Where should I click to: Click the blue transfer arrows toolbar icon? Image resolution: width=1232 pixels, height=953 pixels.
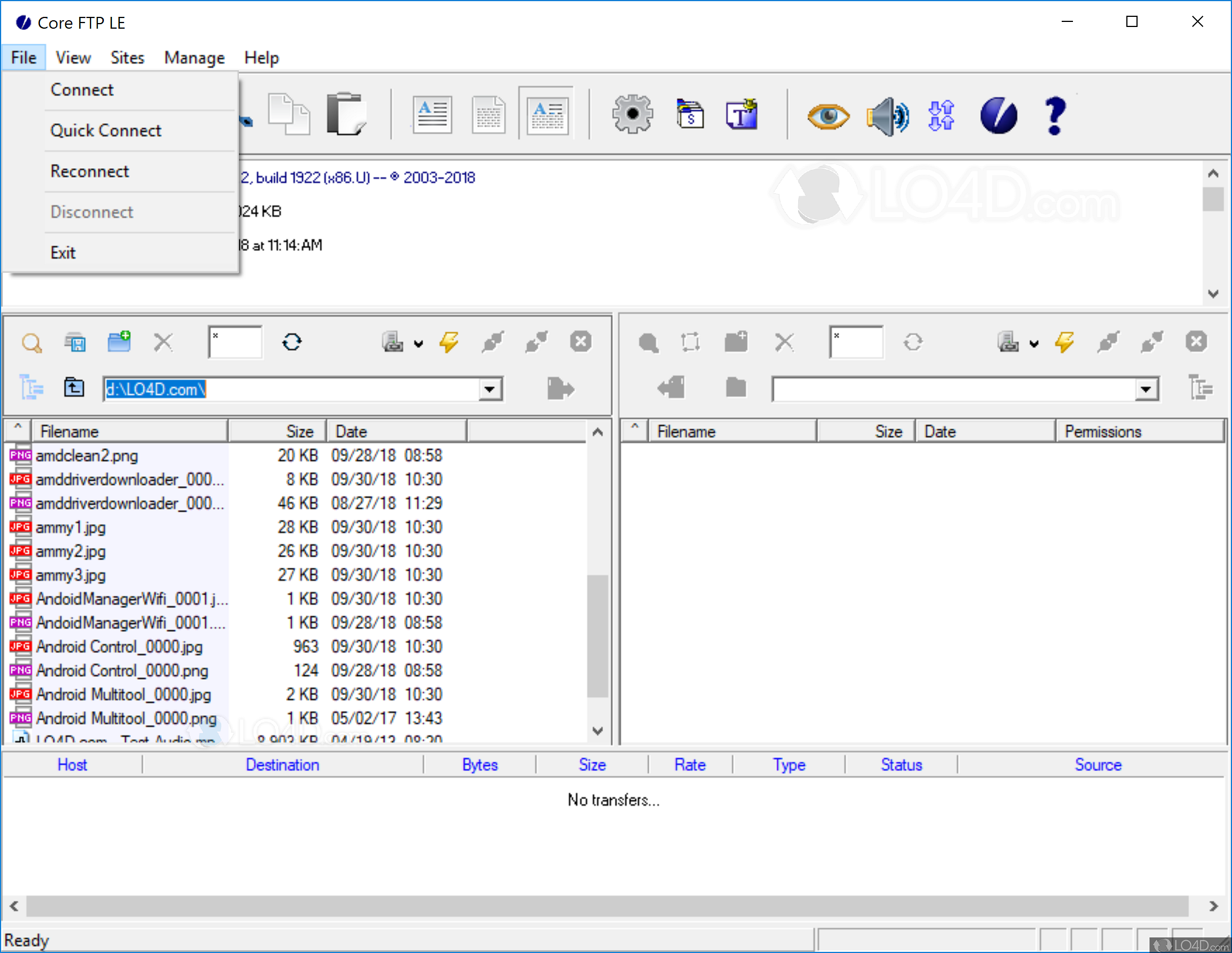941,116
